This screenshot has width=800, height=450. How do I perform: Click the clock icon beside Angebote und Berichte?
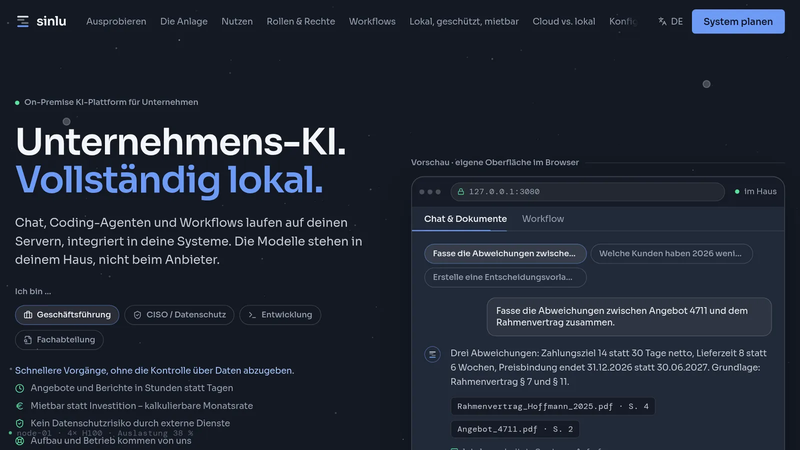(19, 388)
